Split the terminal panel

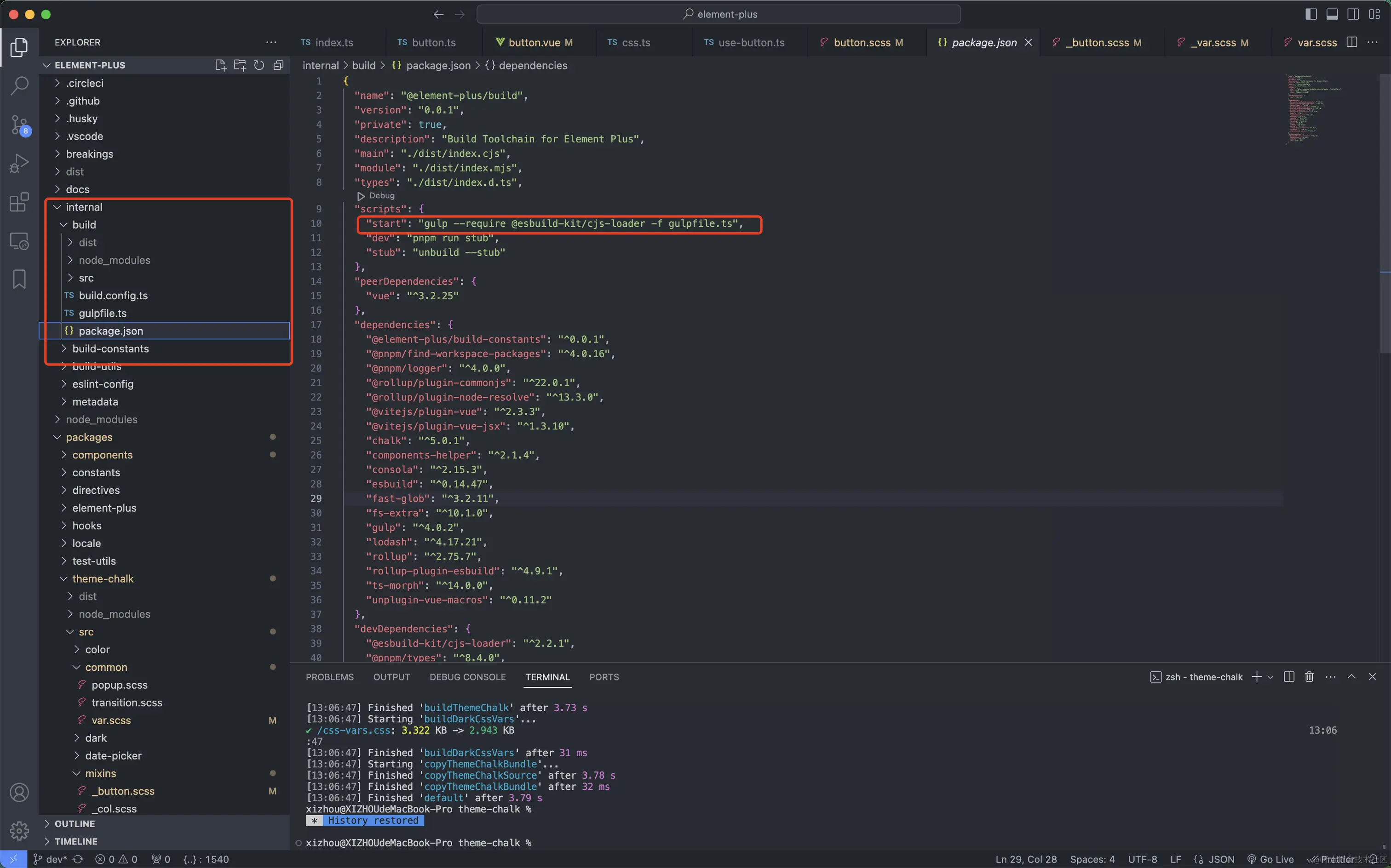click(x=1289, y=677)
